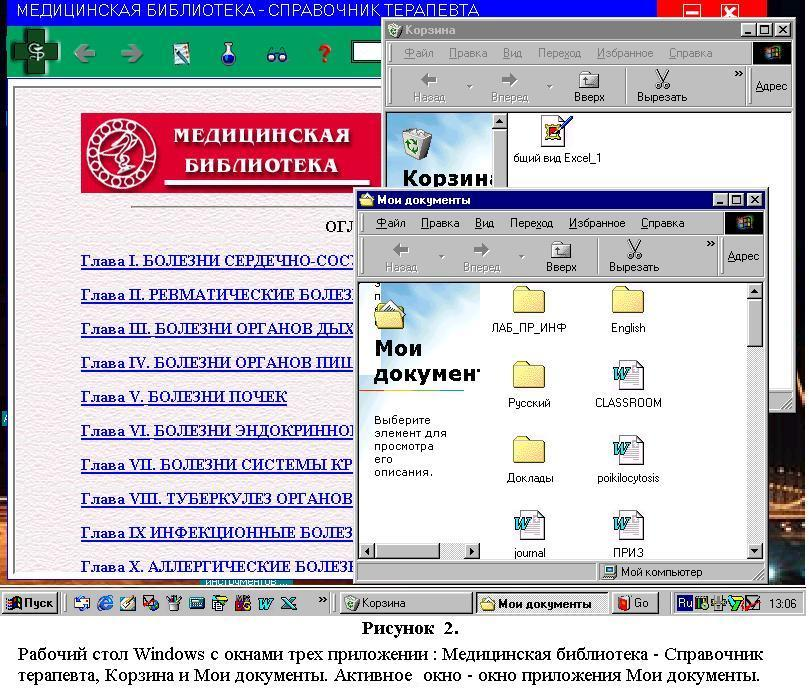
Task: Open Избранное menu in Корзина window
Action: tap(625, 53)
